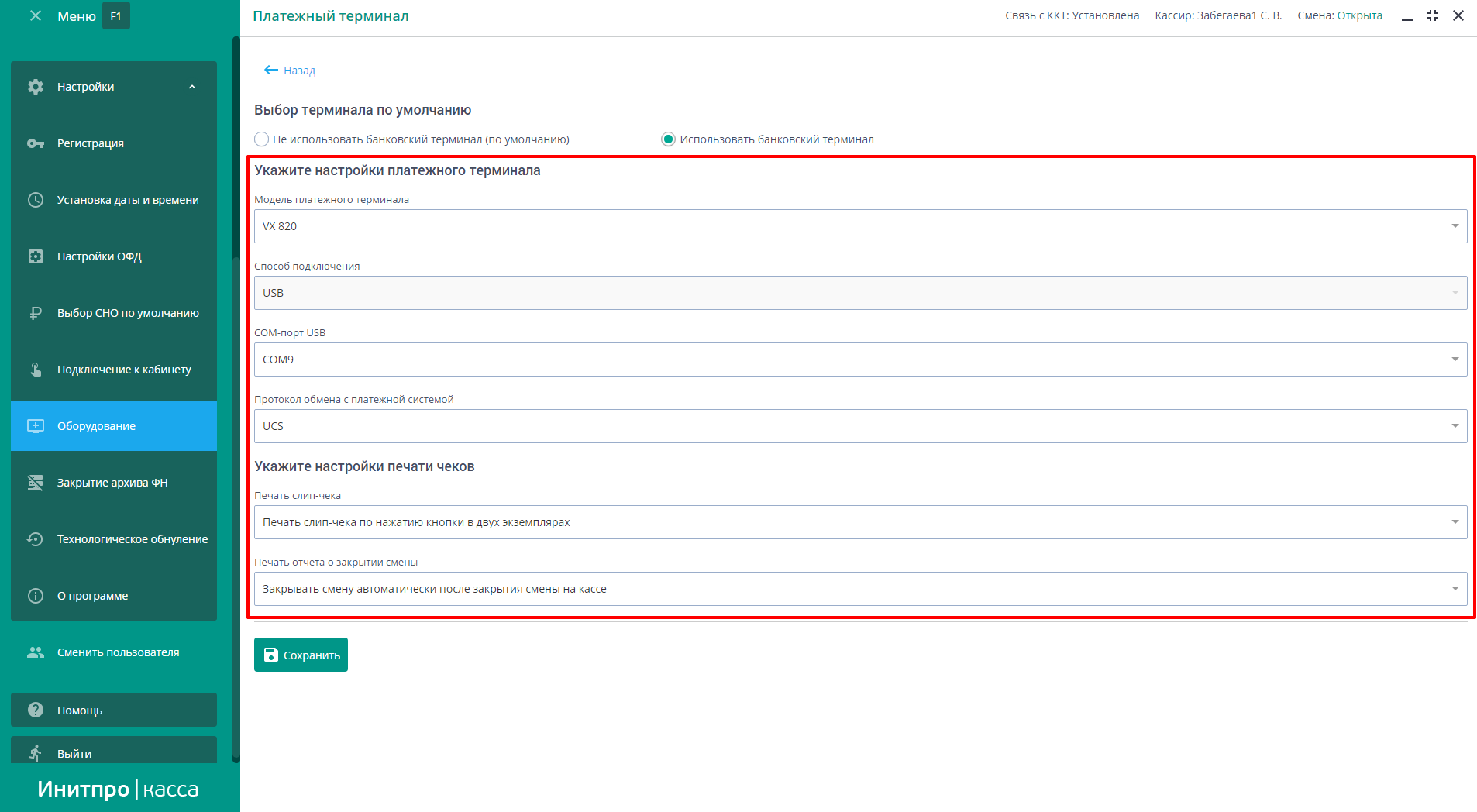Go back via the Назад link

(290, 71)
